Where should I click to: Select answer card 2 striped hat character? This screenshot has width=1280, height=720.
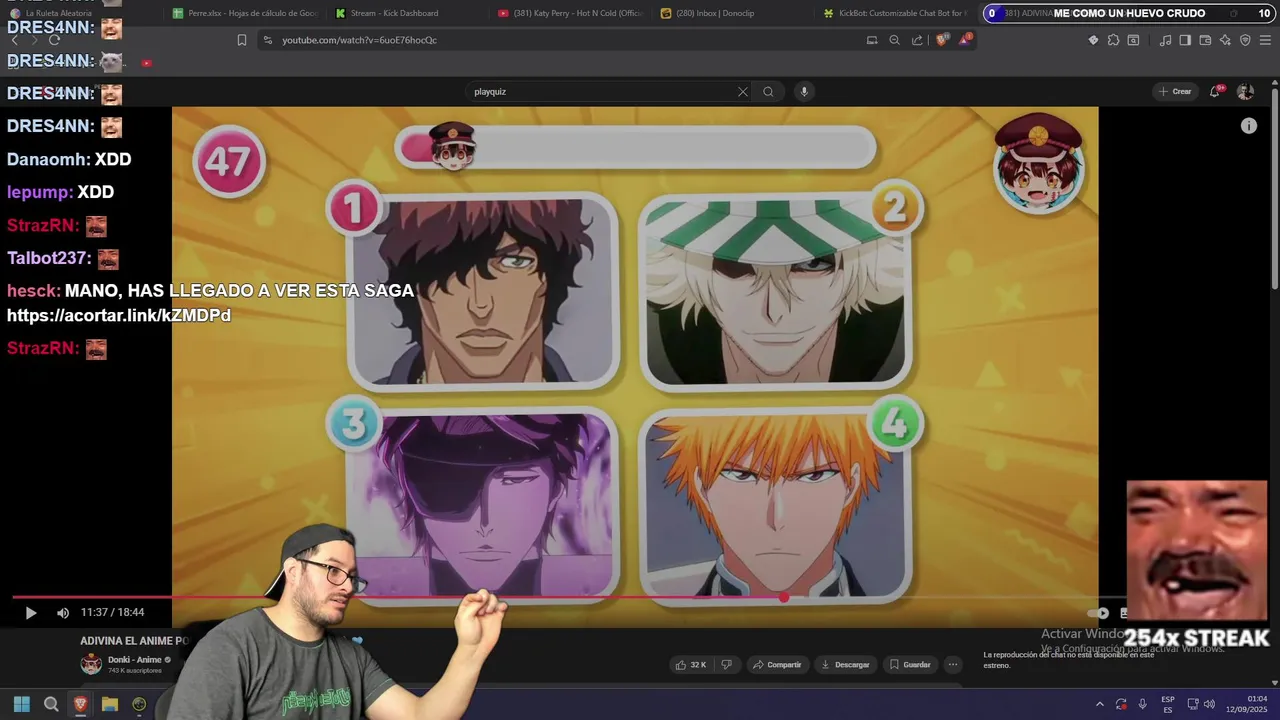[776, 291]
